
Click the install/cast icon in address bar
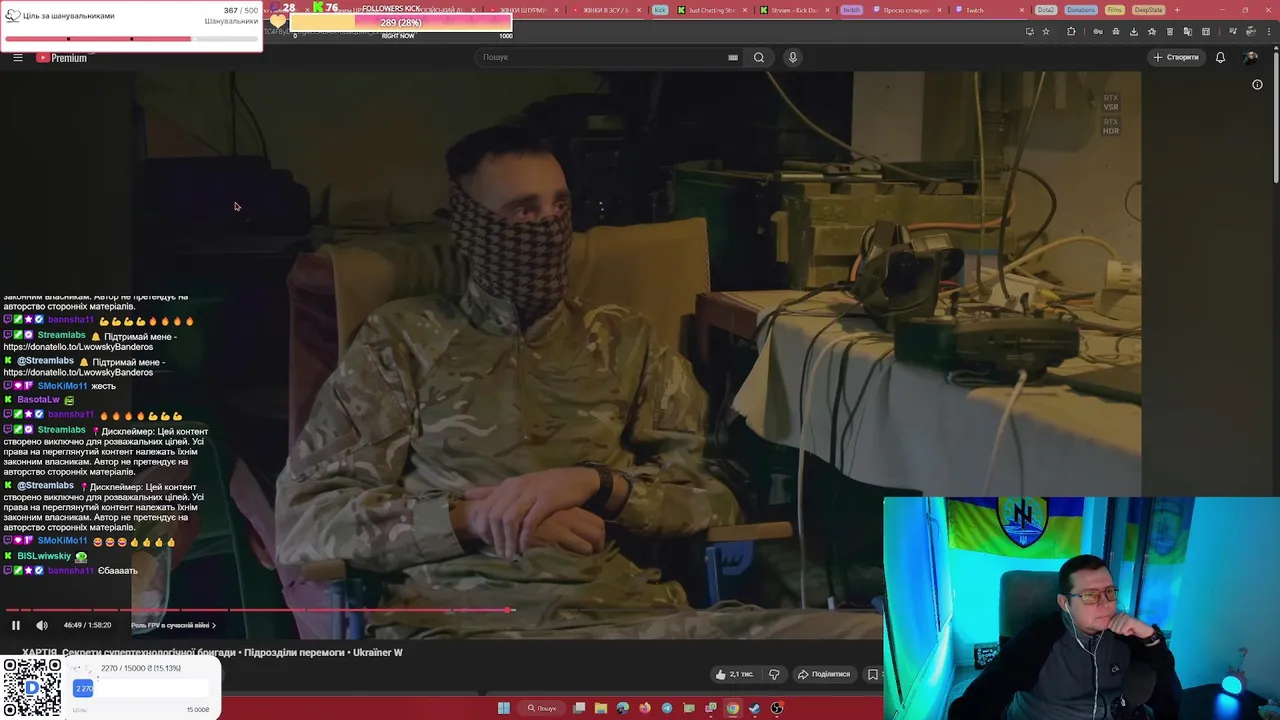click(1029, 32)
